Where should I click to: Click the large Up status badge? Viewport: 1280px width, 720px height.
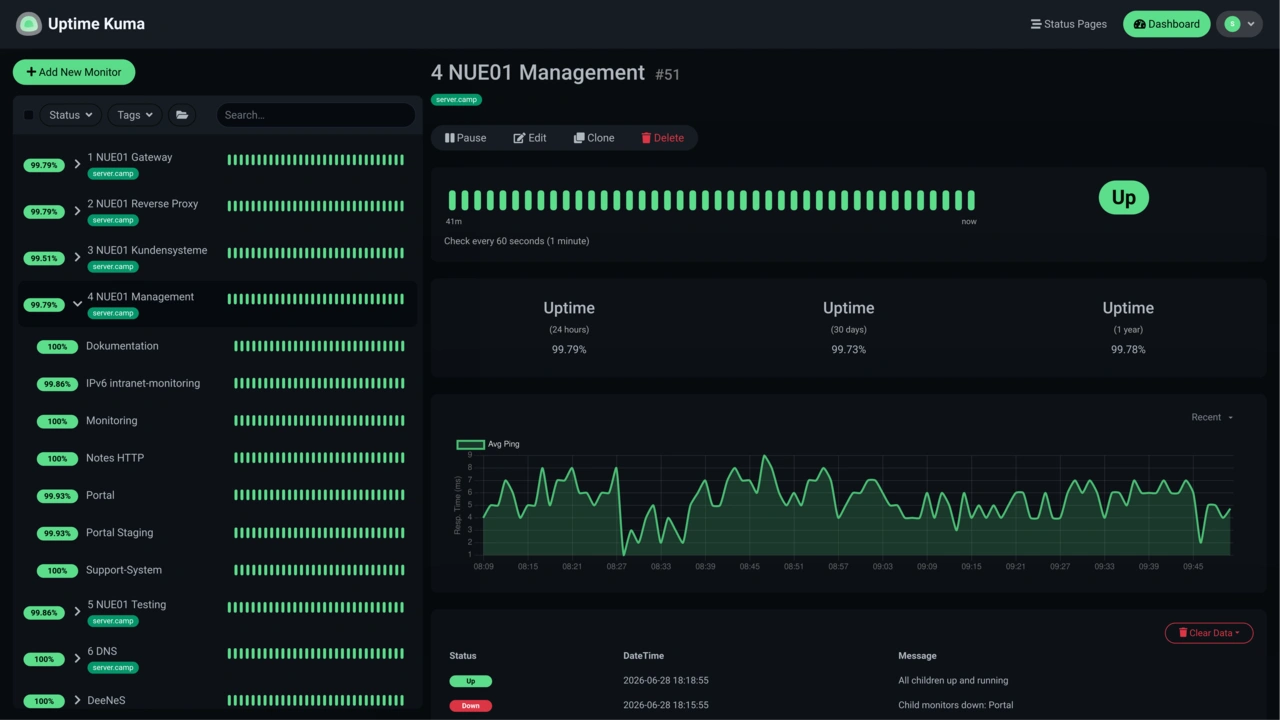tap(1124, 198)
